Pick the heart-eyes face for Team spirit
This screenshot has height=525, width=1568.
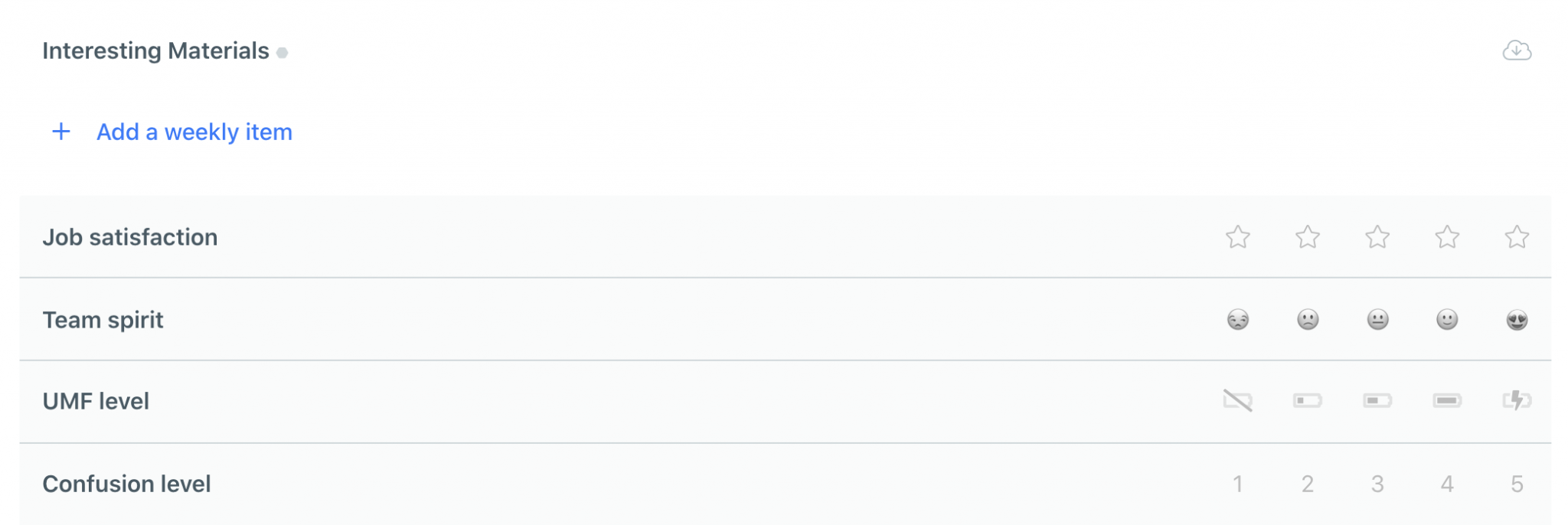(x=1516, y=319)
